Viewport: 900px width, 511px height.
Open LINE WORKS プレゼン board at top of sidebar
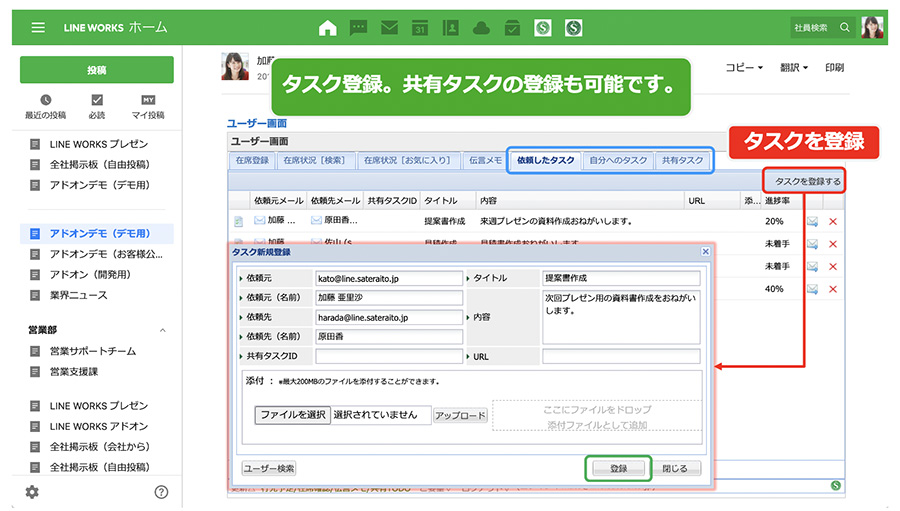[98, 144]
